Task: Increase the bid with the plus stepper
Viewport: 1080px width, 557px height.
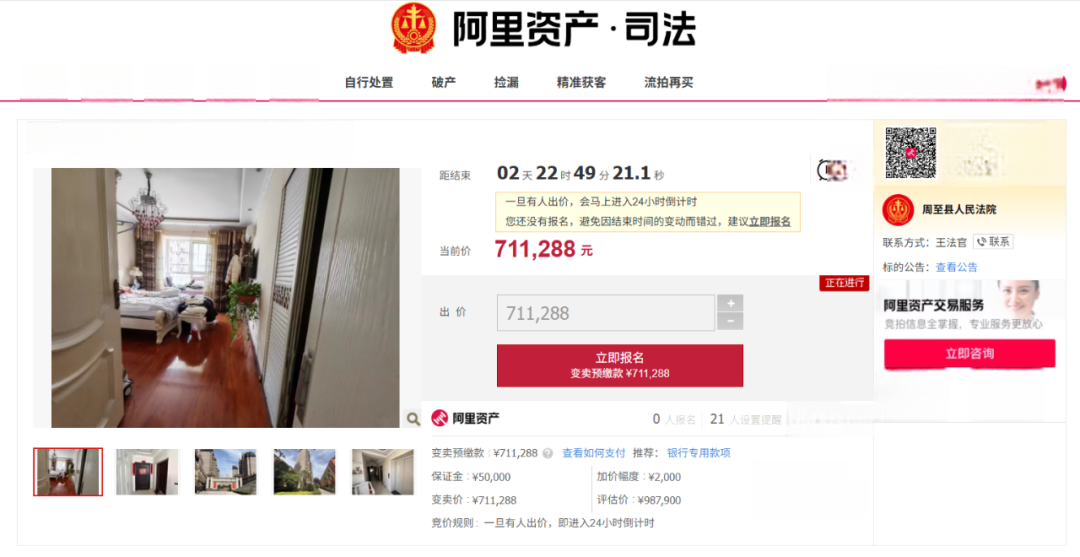Action: click(730, 304)
